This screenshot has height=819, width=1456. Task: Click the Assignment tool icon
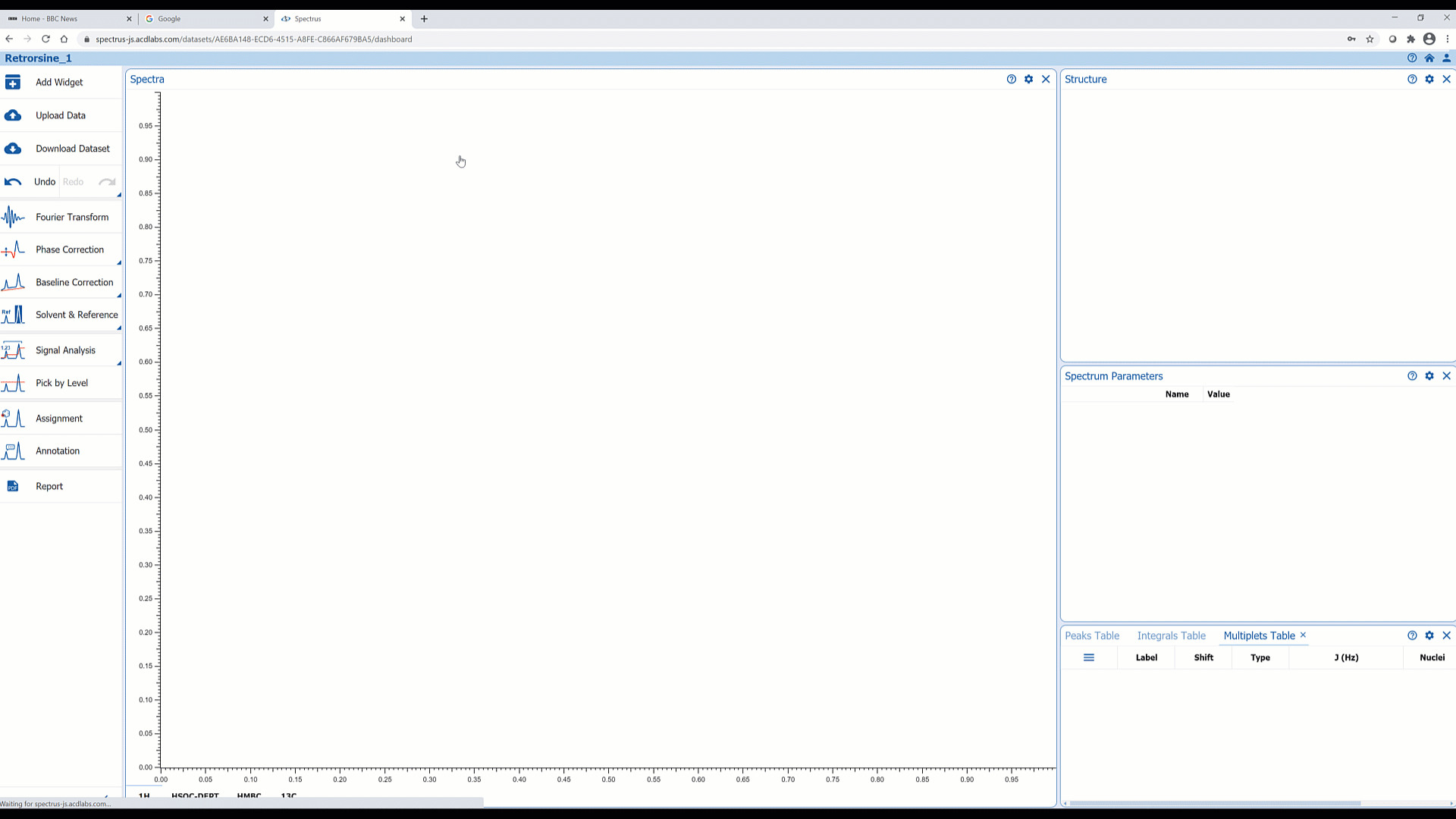[x=12, y=418]
